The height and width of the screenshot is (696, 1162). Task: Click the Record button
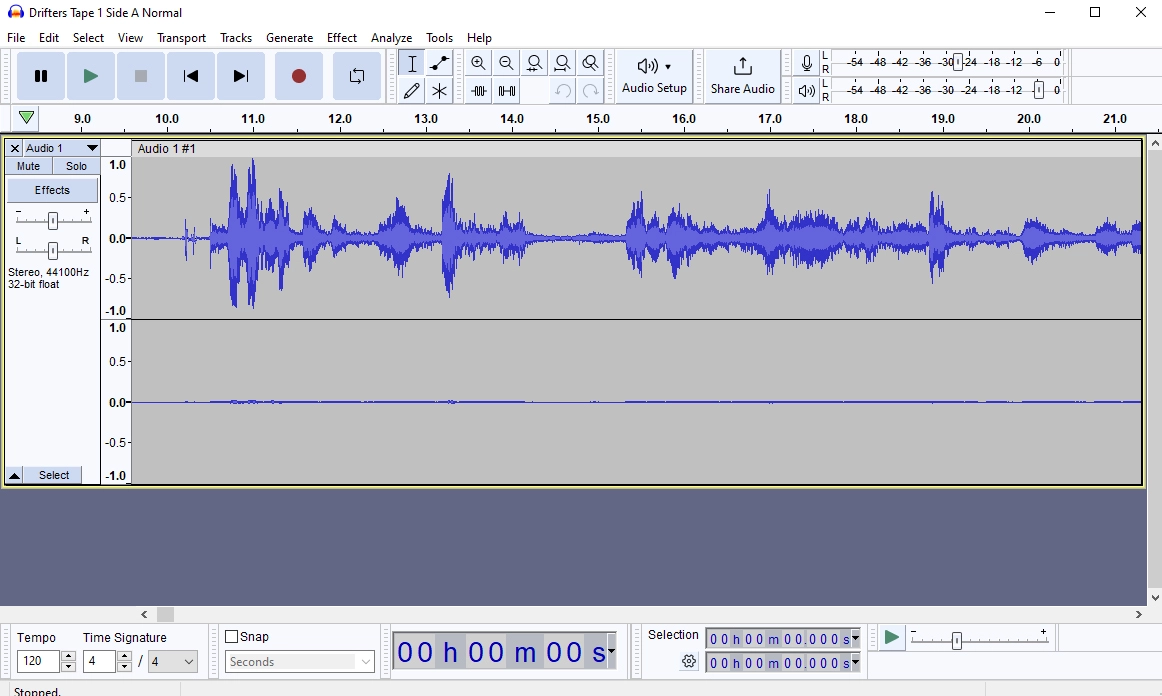(x=298, y=76)
